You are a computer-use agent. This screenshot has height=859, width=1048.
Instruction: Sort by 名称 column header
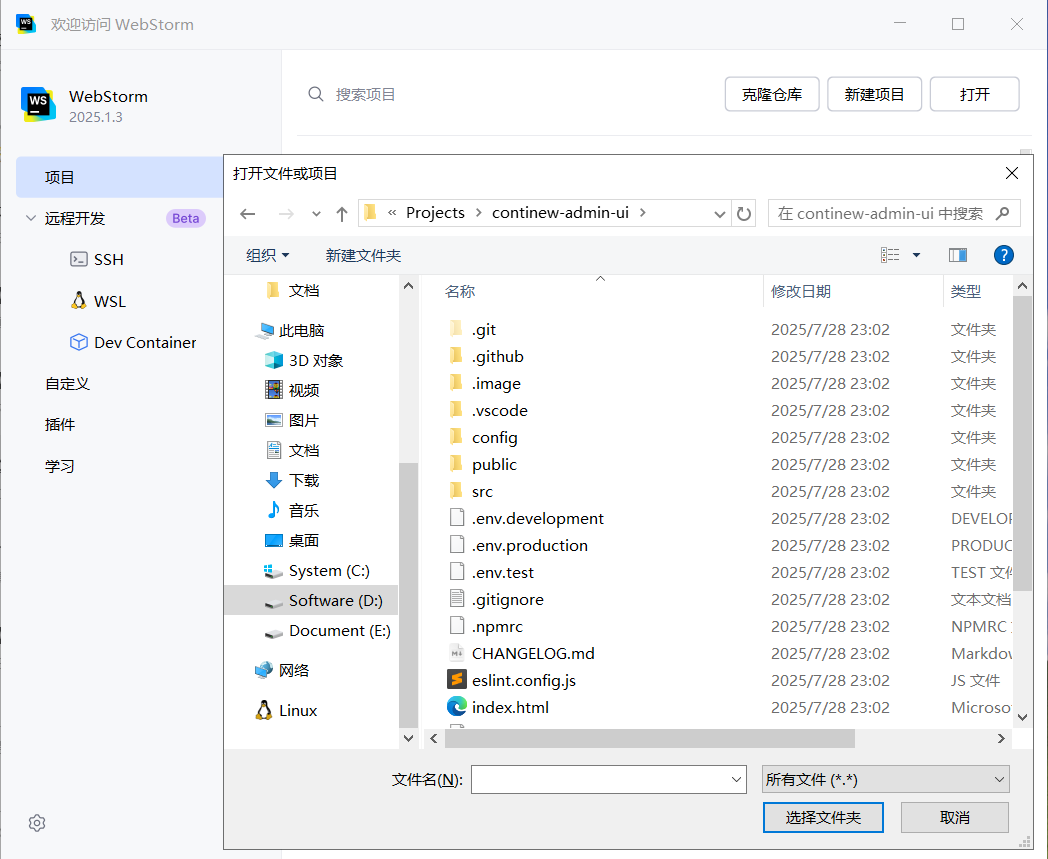pyautogui.click(x=460, y=291)
